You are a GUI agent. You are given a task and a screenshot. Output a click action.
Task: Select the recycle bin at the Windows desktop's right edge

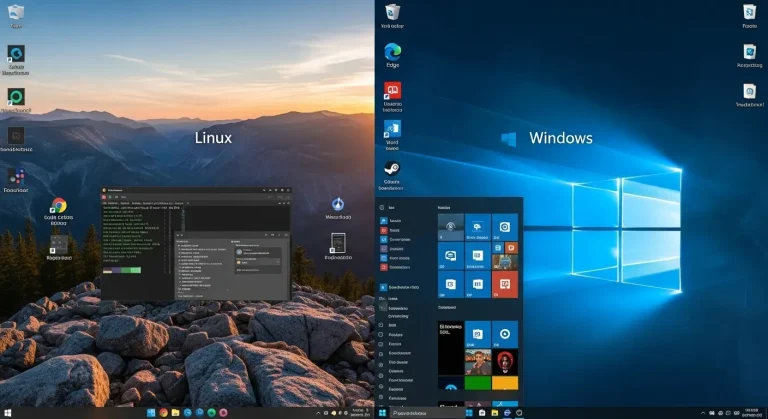(749, 12)
